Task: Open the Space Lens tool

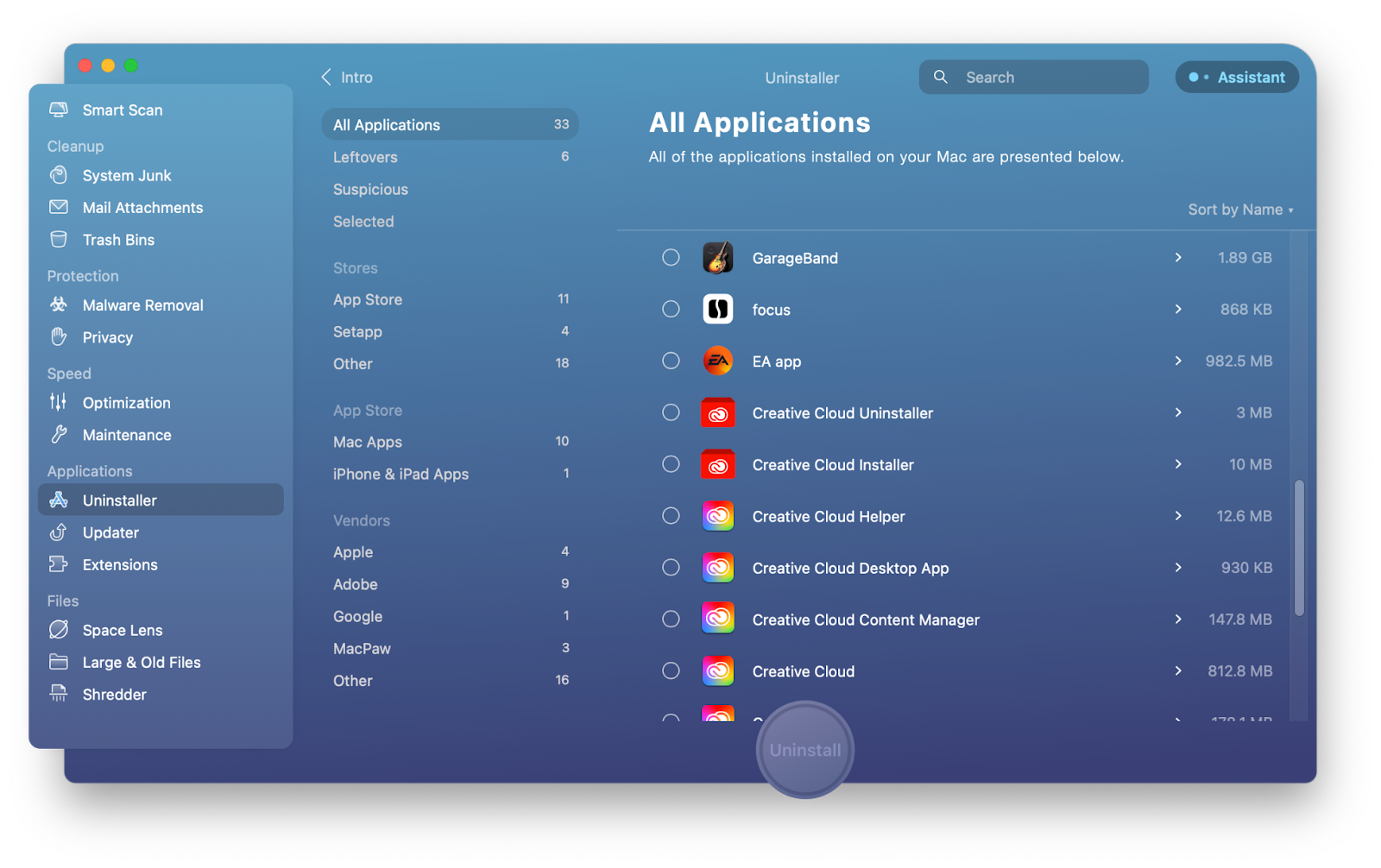Action: [122, 630]
